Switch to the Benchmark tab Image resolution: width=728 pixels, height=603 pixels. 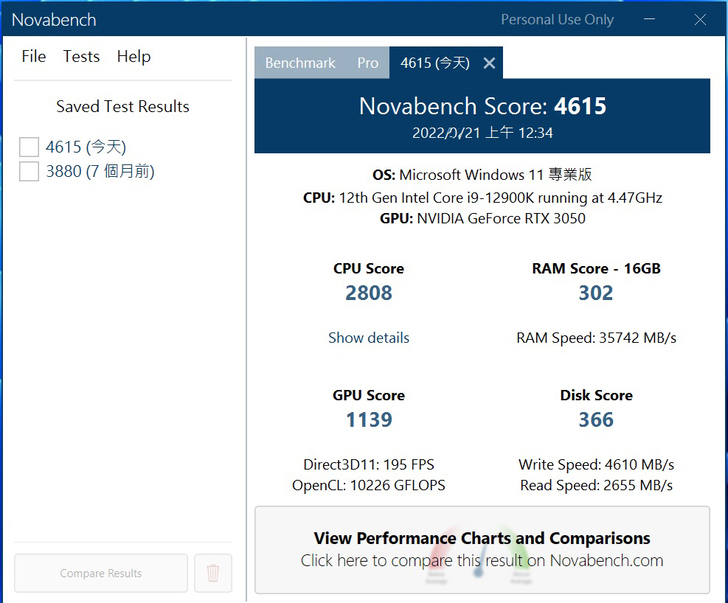(x=300, y=63)
